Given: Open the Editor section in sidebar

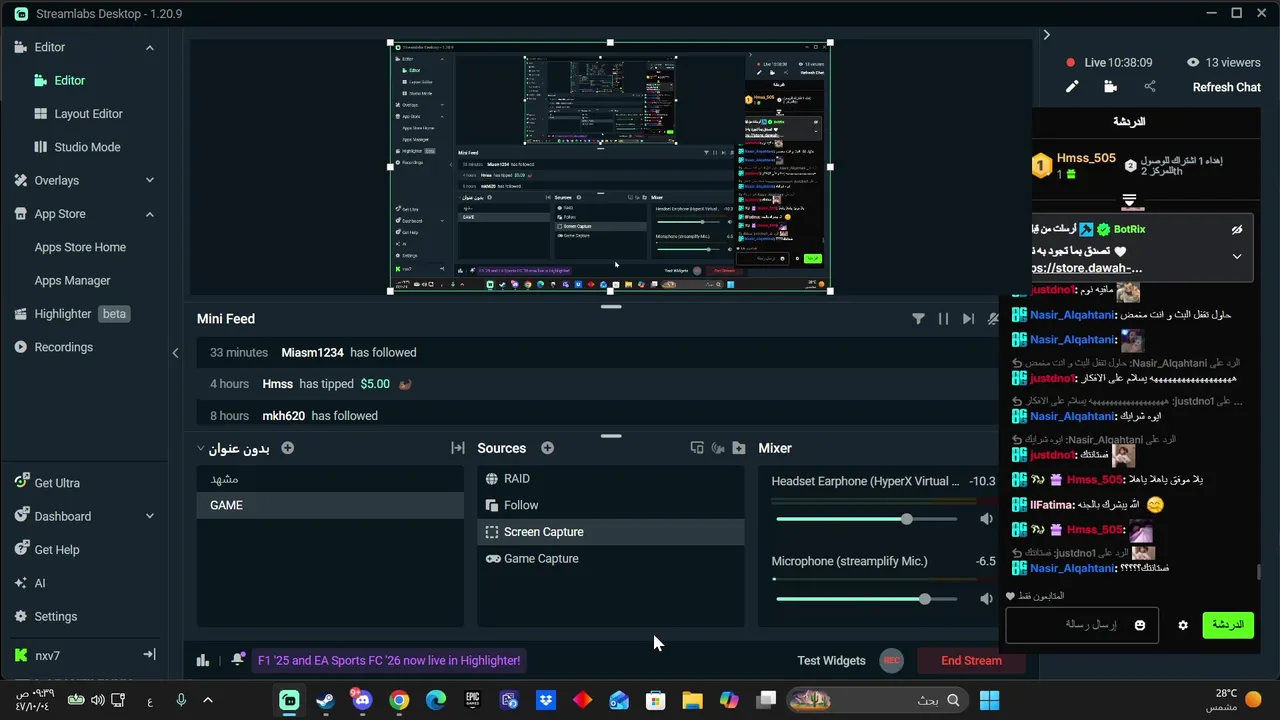Looking at the screenshot, I should point(50,47).
